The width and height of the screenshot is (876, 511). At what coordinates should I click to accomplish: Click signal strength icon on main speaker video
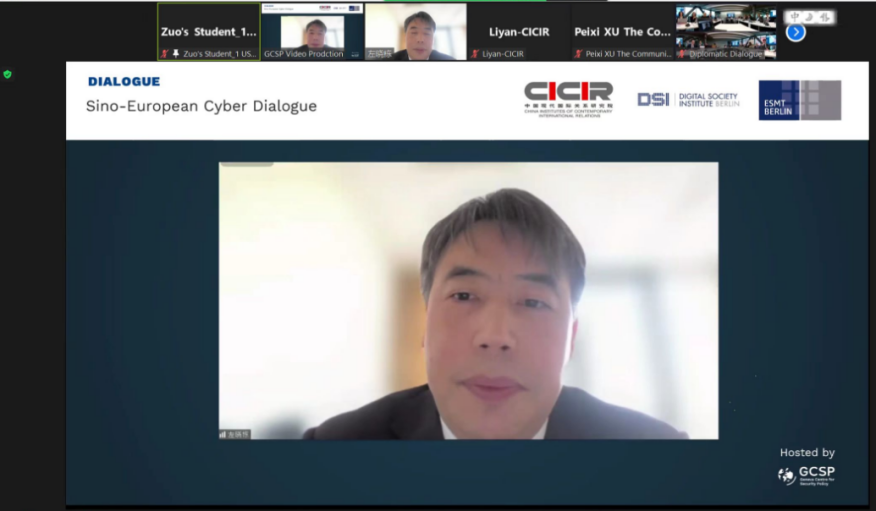(223, 434)
